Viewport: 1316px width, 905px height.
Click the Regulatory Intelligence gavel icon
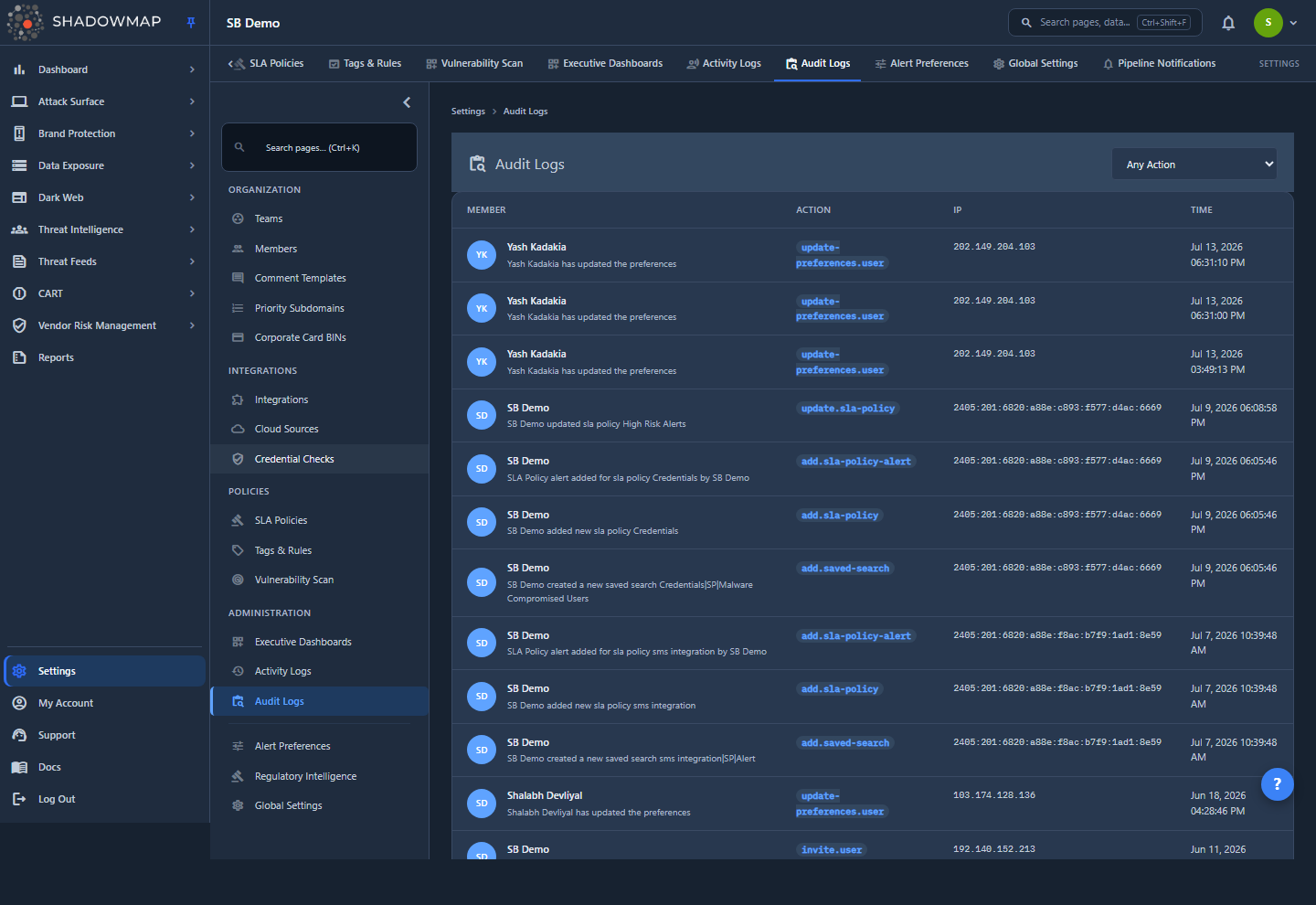(x=238, y=776)
